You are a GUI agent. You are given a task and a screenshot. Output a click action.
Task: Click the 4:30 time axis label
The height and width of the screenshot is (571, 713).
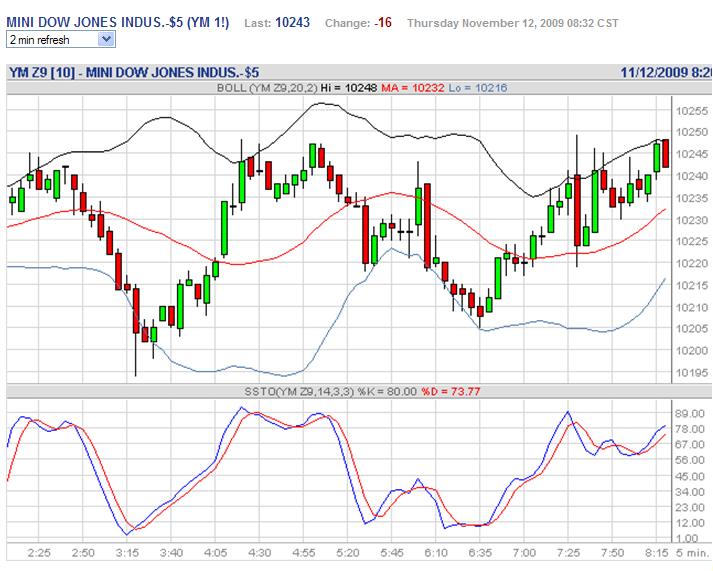[x=259, y=553]
